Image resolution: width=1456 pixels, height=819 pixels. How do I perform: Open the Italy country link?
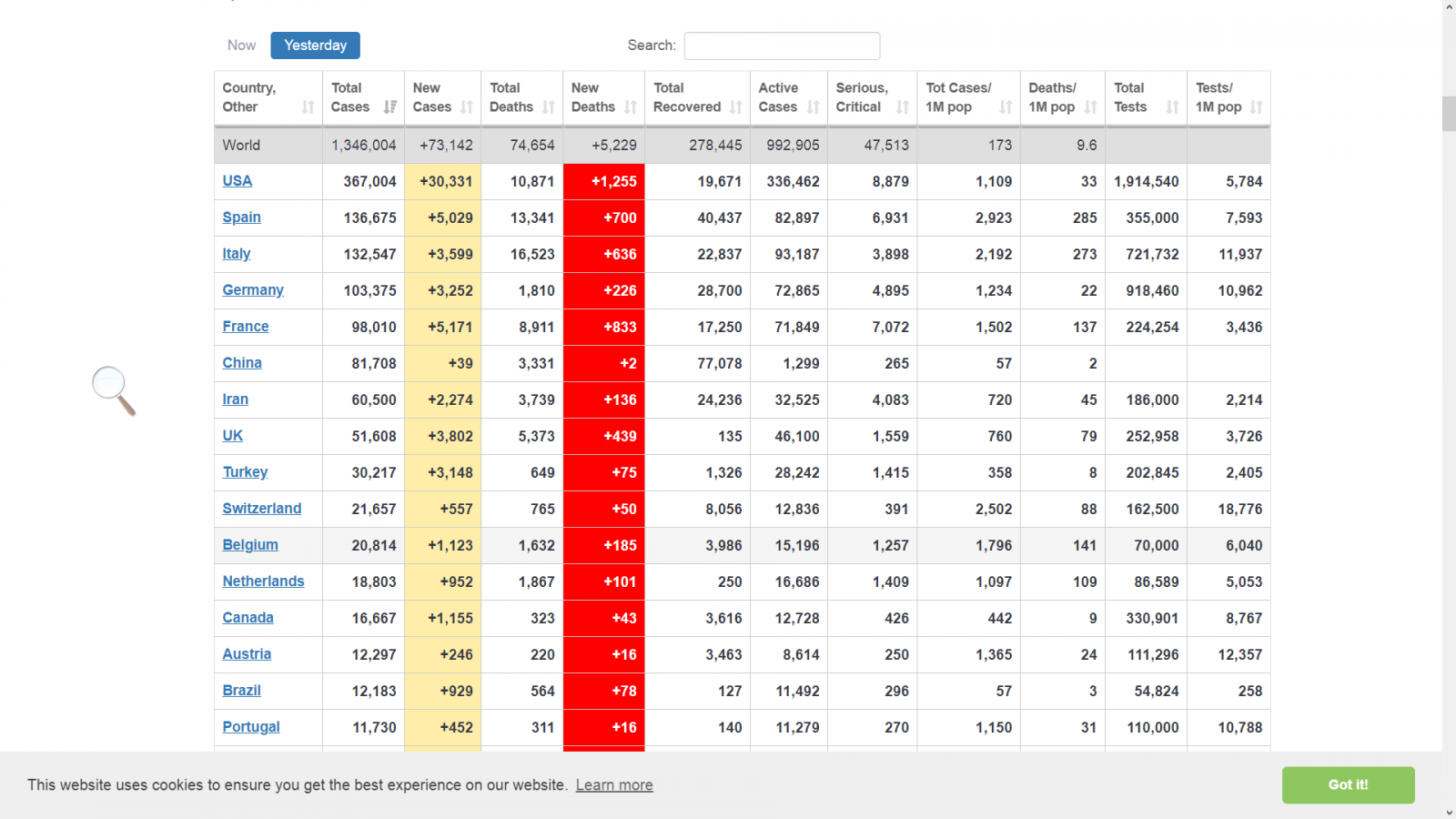pyautogui.click(x=237, y=254)
